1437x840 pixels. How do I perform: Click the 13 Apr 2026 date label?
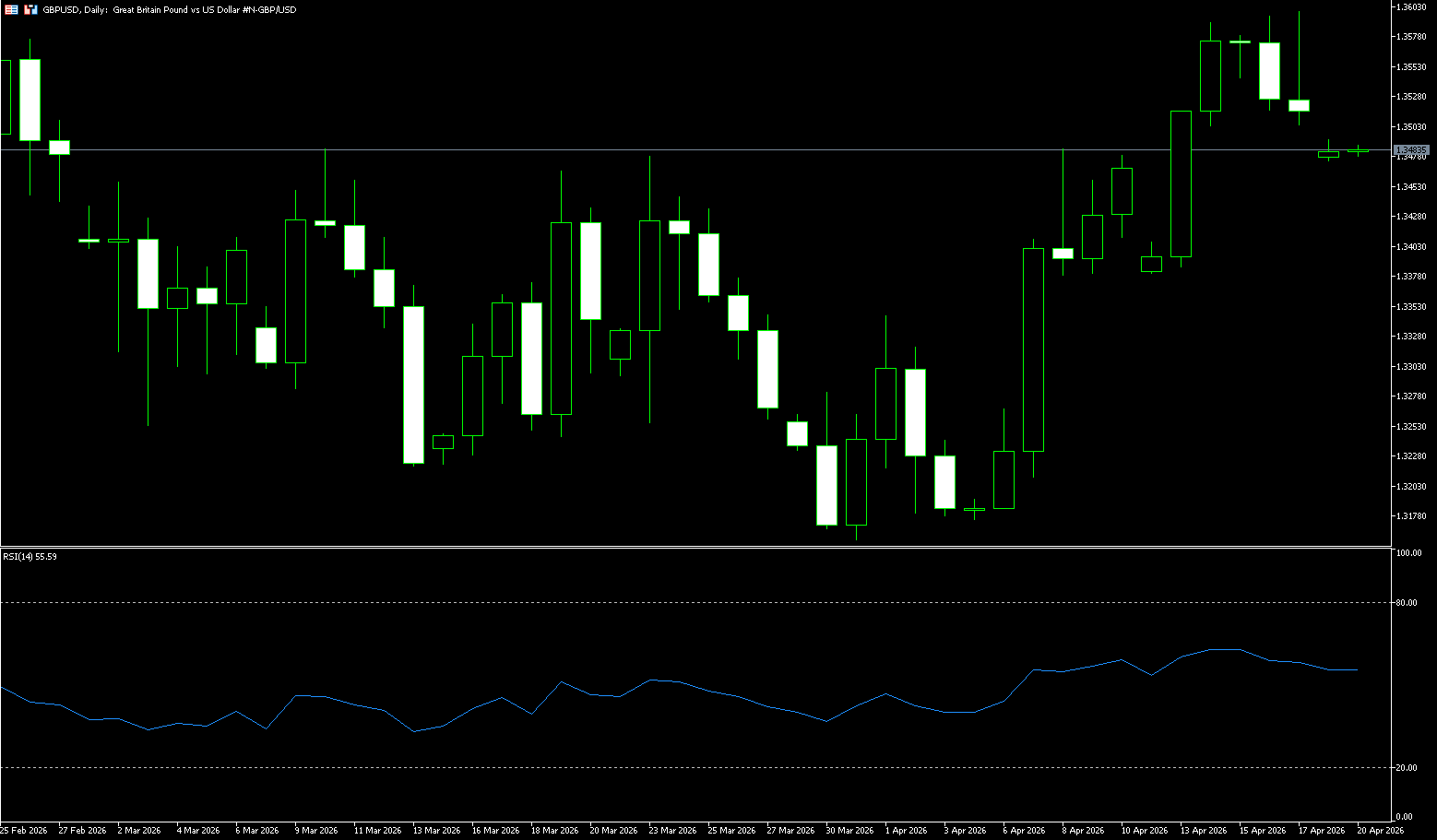1204,831
